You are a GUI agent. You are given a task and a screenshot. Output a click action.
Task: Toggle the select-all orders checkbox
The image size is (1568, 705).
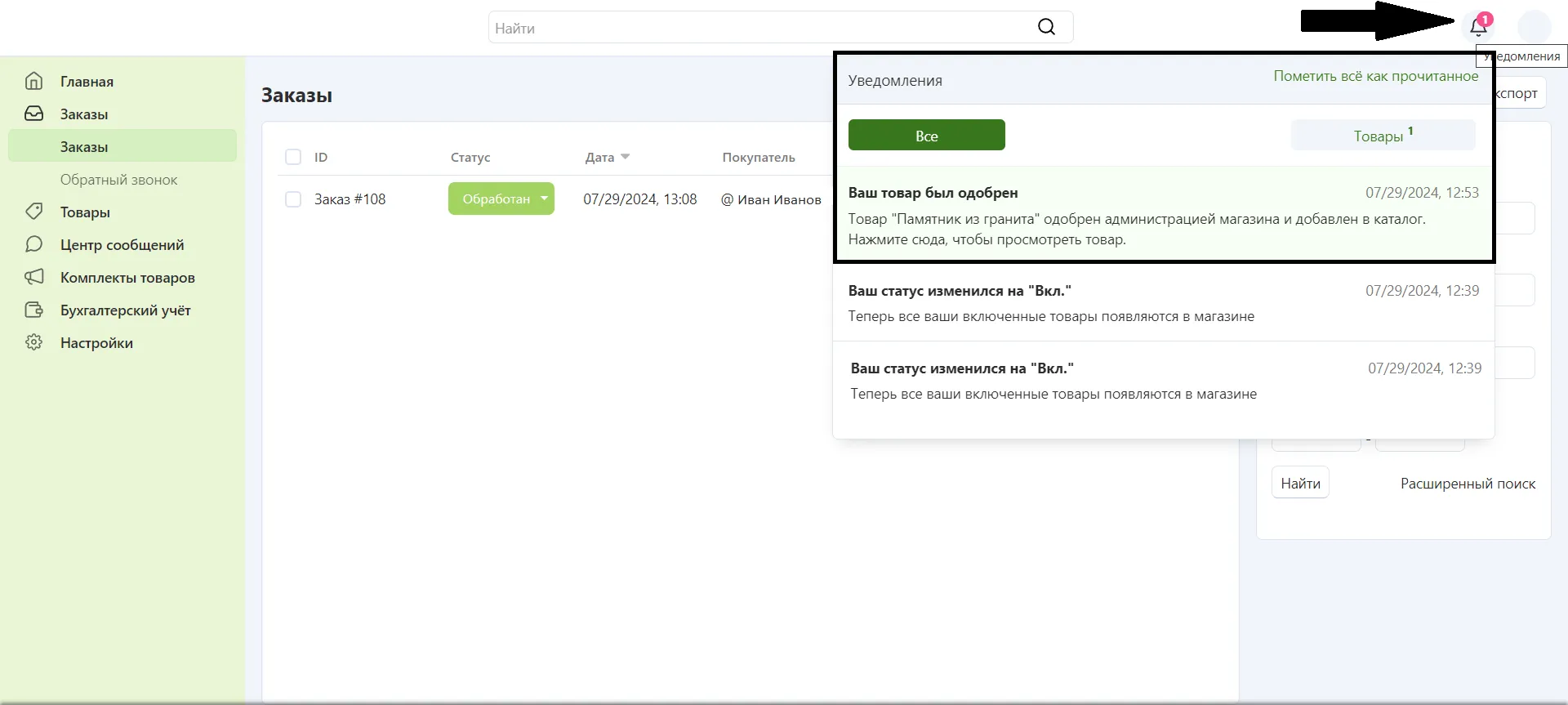(x=293, y=157)
